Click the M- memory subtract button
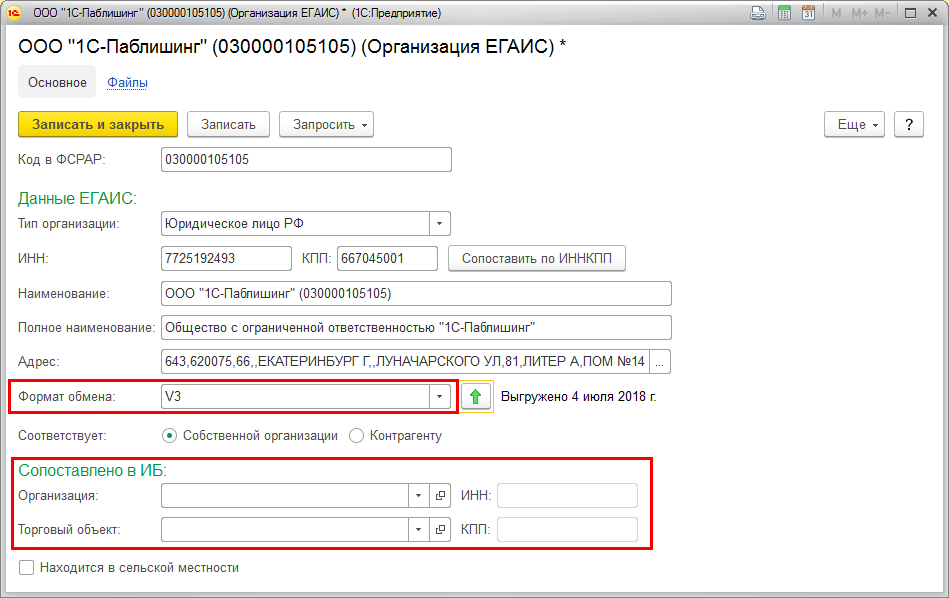 (882, 13)
